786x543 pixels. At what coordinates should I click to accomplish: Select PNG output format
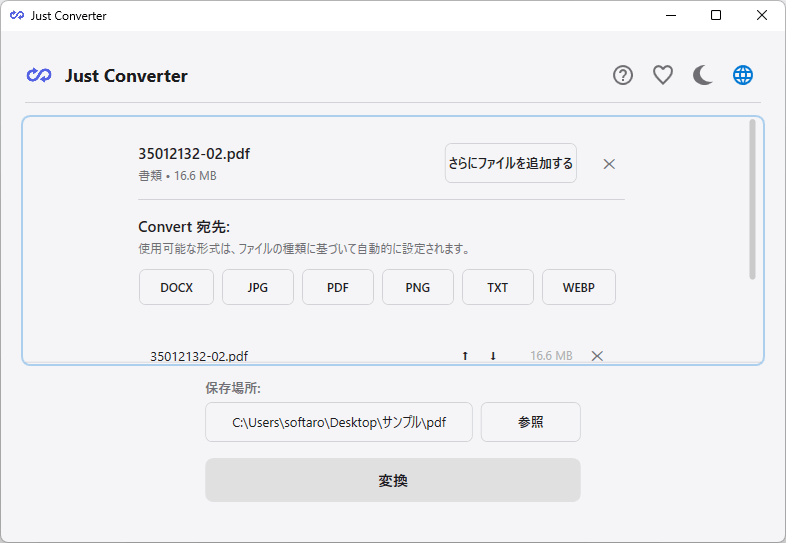tap(418, 287)
